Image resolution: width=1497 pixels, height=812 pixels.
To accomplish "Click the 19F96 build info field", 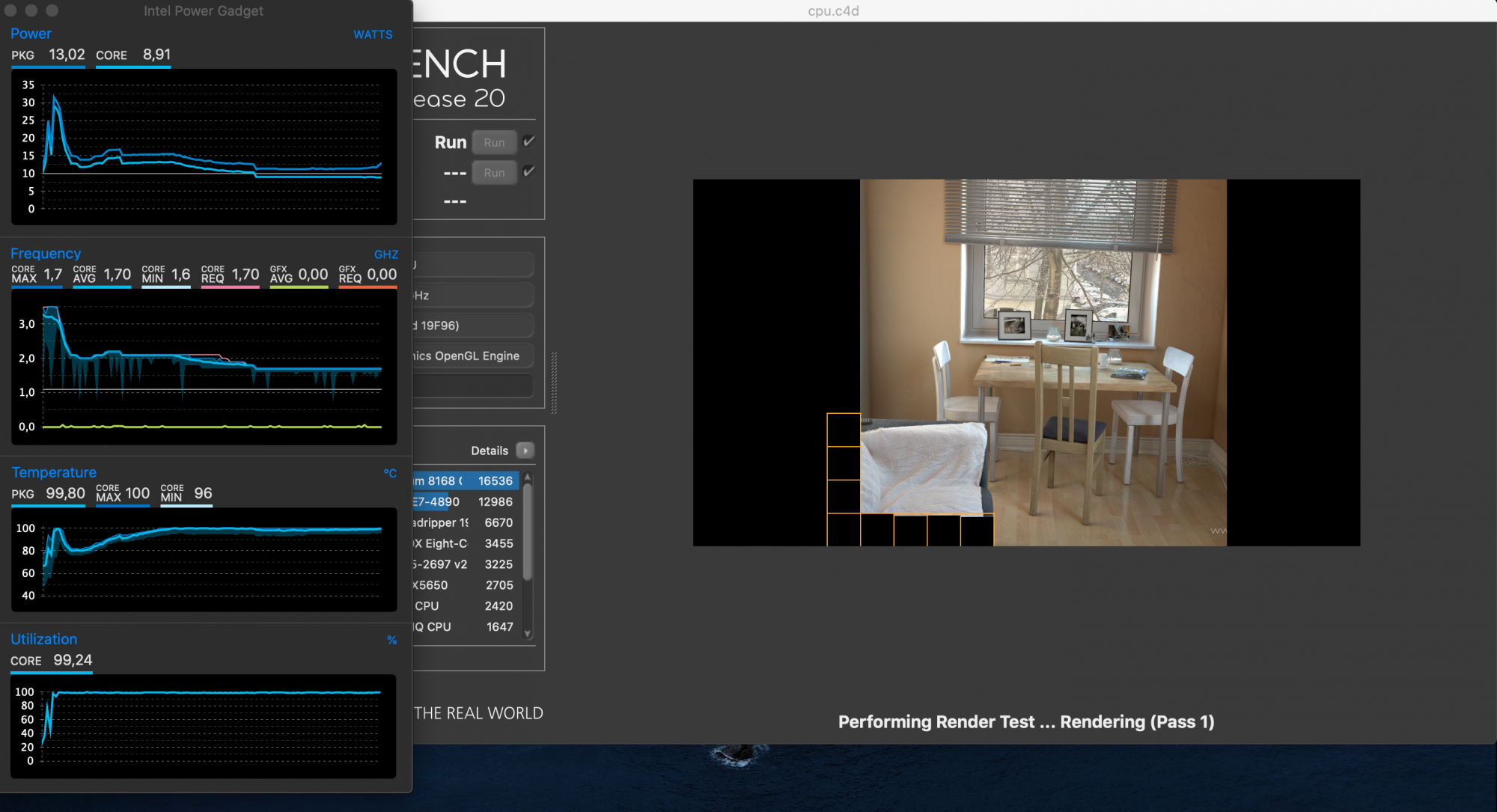I will click(x=472, y=326).
